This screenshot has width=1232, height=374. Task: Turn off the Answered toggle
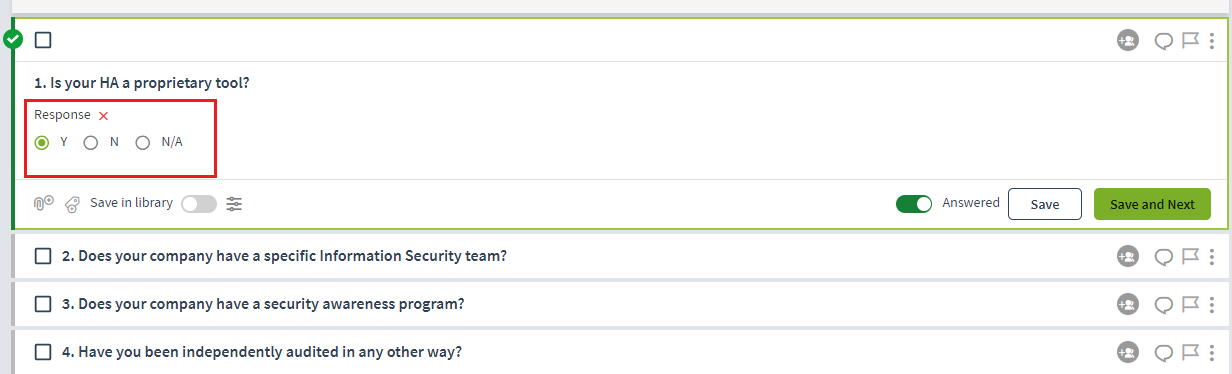(x=914, y=204)
